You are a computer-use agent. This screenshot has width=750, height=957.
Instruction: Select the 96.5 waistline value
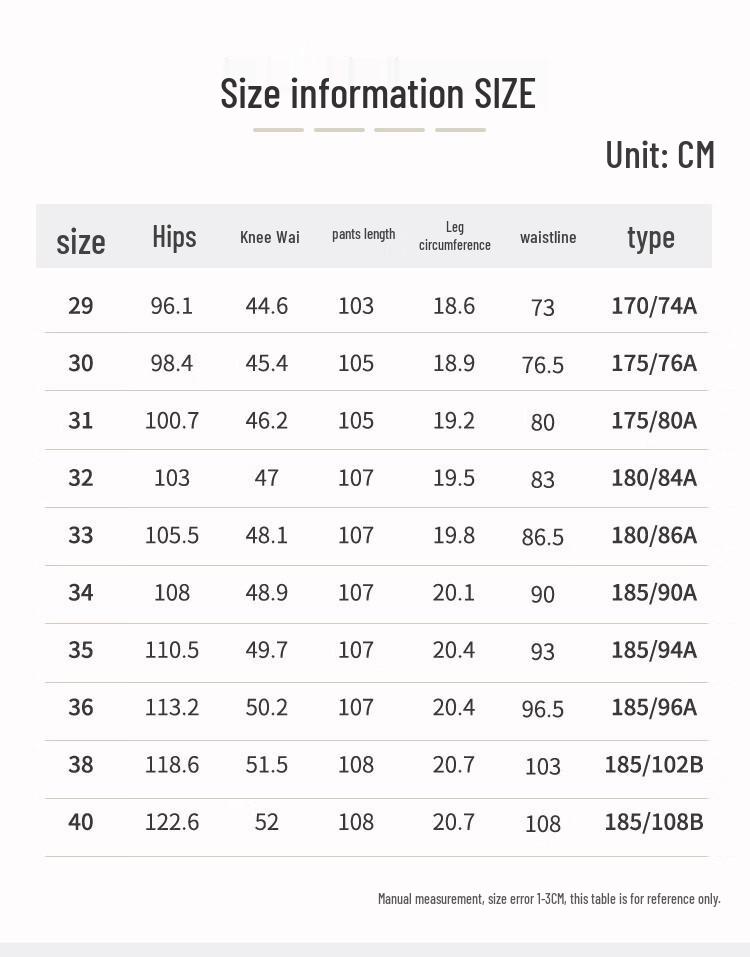(543, 709)
